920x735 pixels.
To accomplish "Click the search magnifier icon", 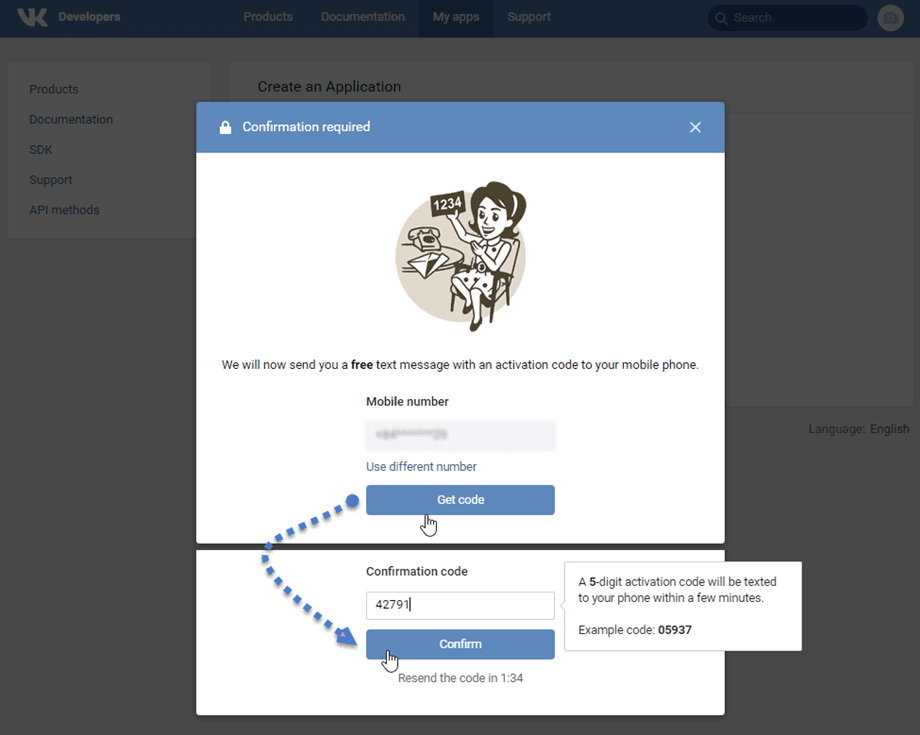I will (x=721, y=18).
